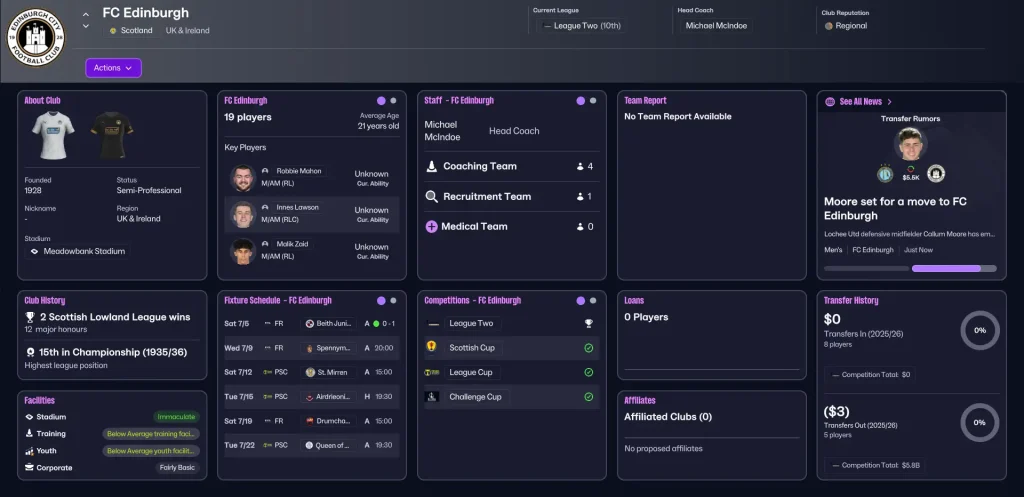Click the news carousel progress bar

click(910, 268)
